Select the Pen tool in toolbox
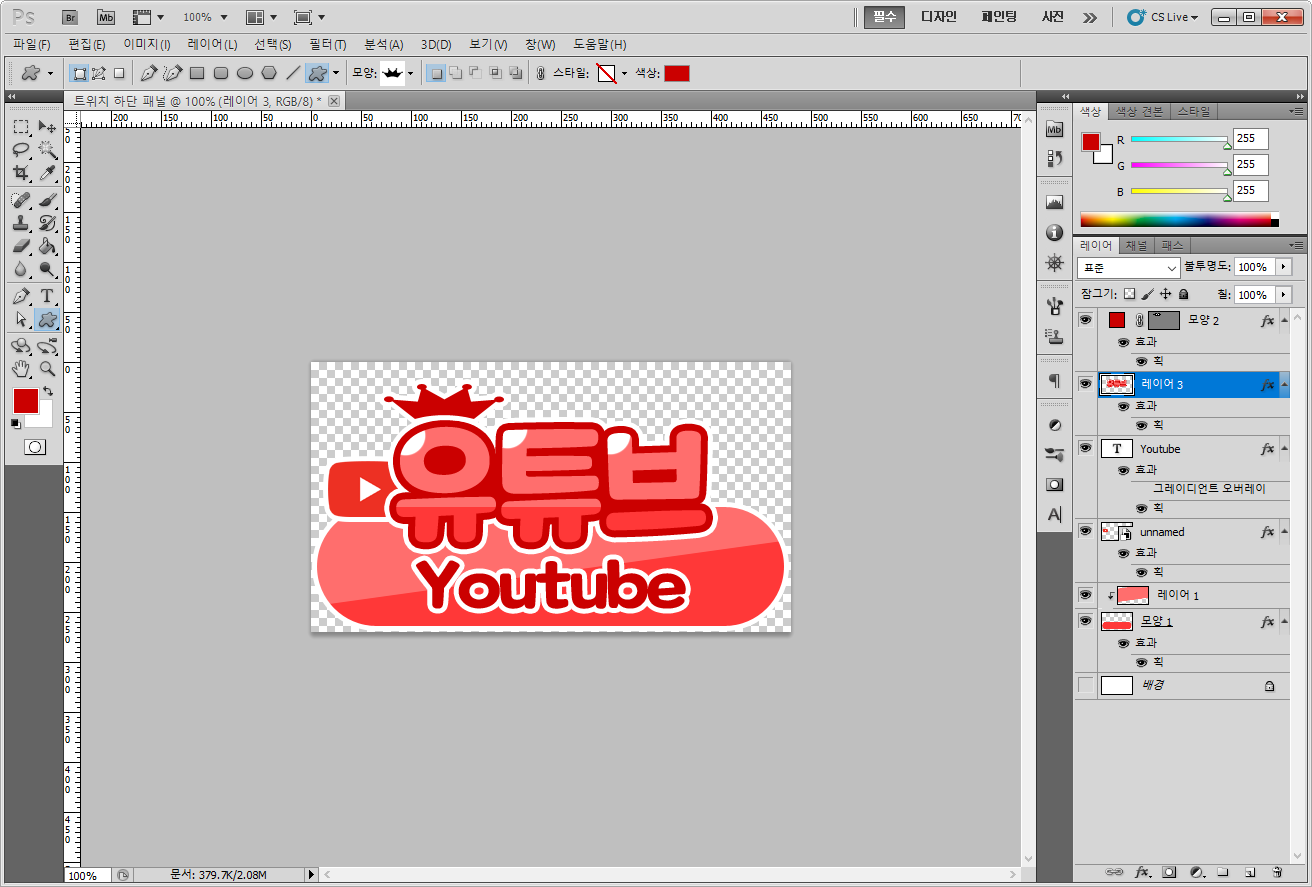 point(20,296)
